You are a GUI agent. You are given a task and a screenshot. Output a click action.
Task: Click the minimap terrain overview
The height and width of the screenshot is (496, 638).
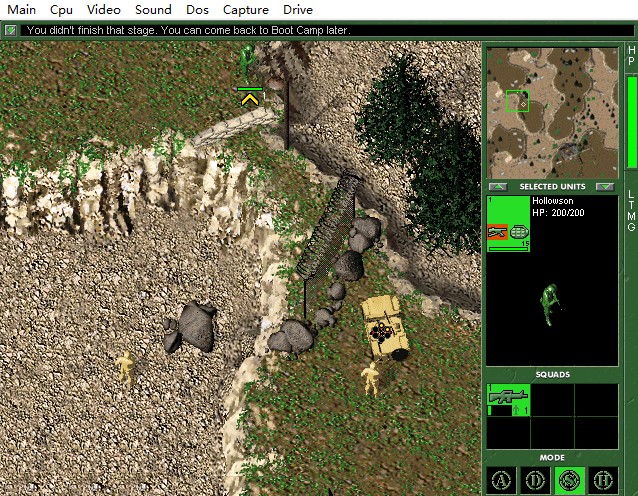tap(553, 113)
